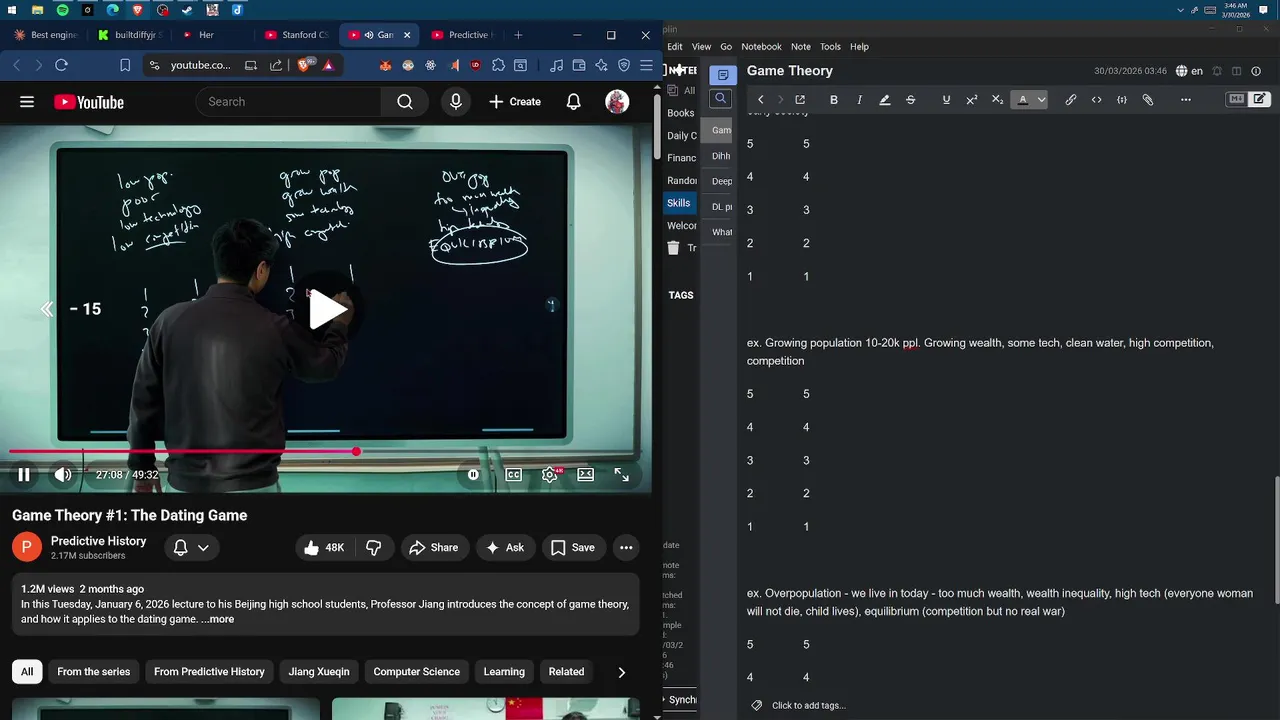Open Joplin Notebook menu
Image resolution: width=1280 pixels, height=720 pixels.
(x=761, y=46)
